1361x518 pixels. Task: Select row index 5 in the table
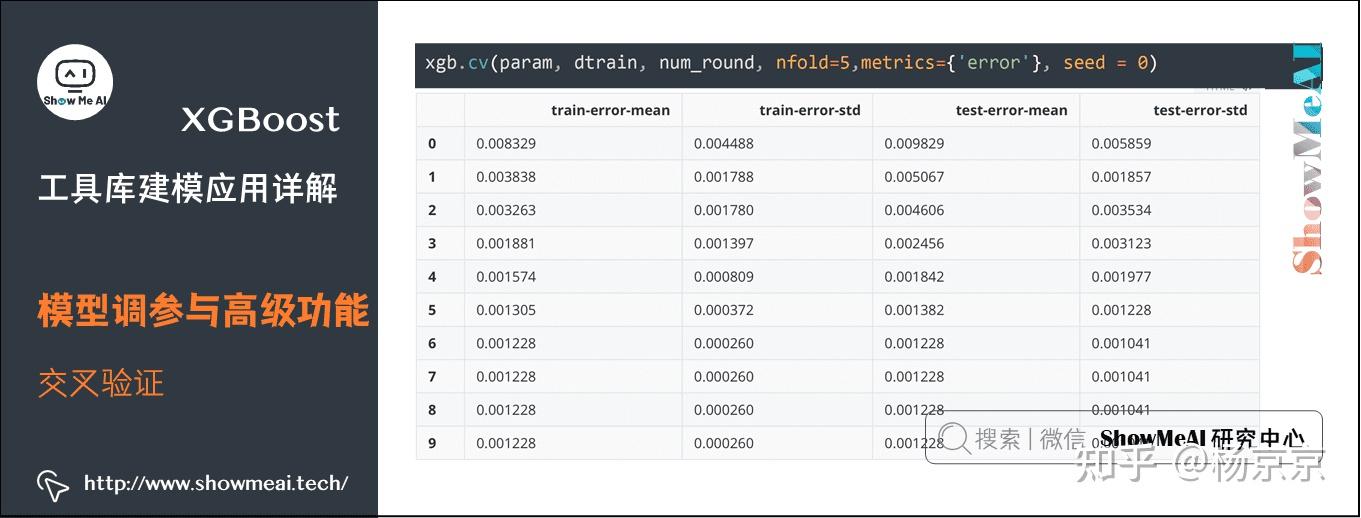tap(432, 310)
